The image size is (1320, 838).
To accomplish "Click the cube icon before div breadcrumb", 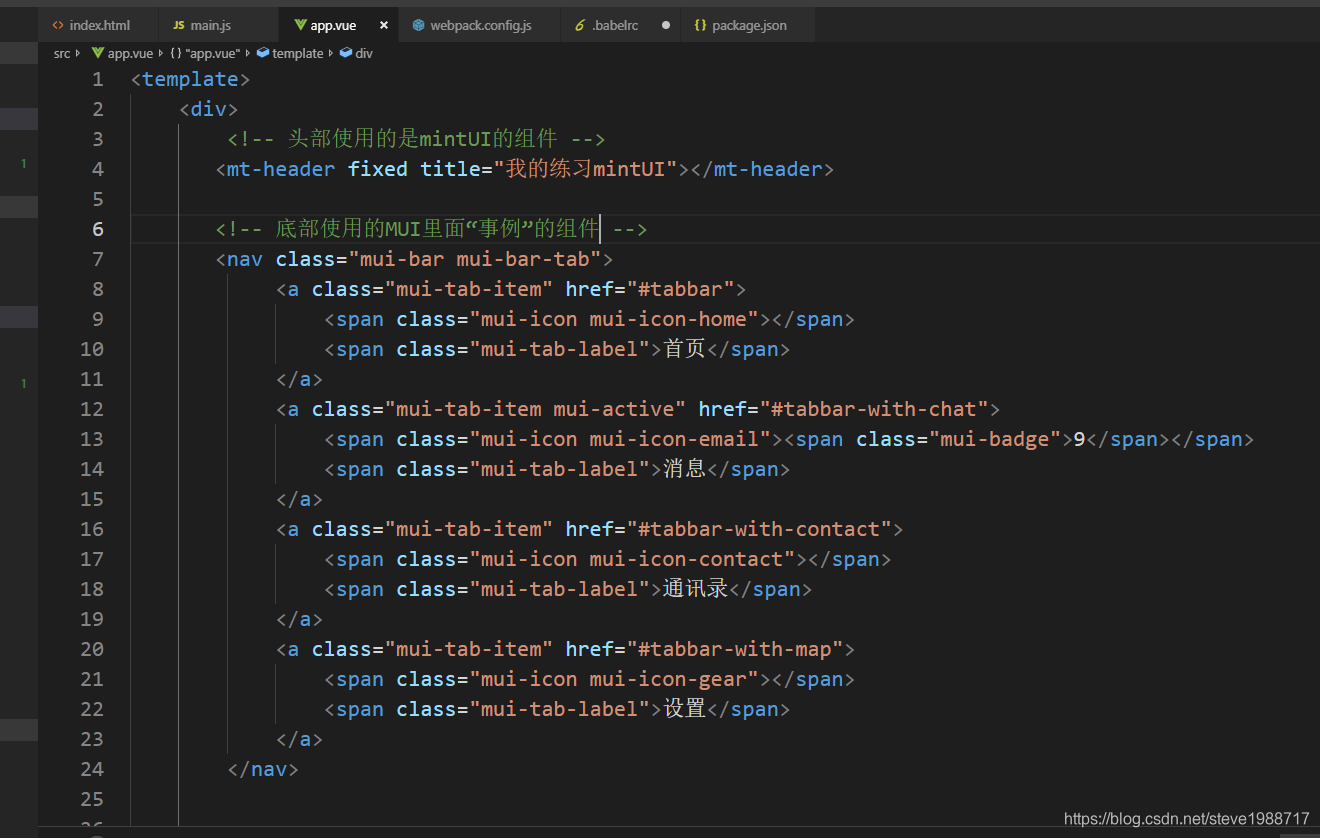I will pos(346,53).
